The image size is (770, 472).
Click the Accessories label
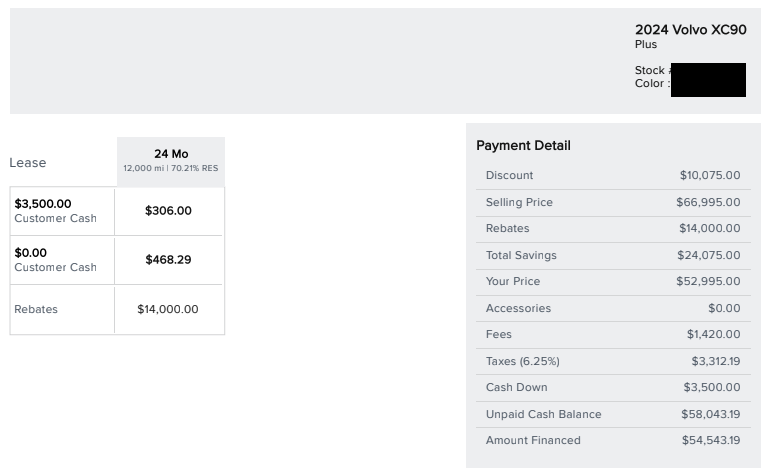tap(518, 308)
